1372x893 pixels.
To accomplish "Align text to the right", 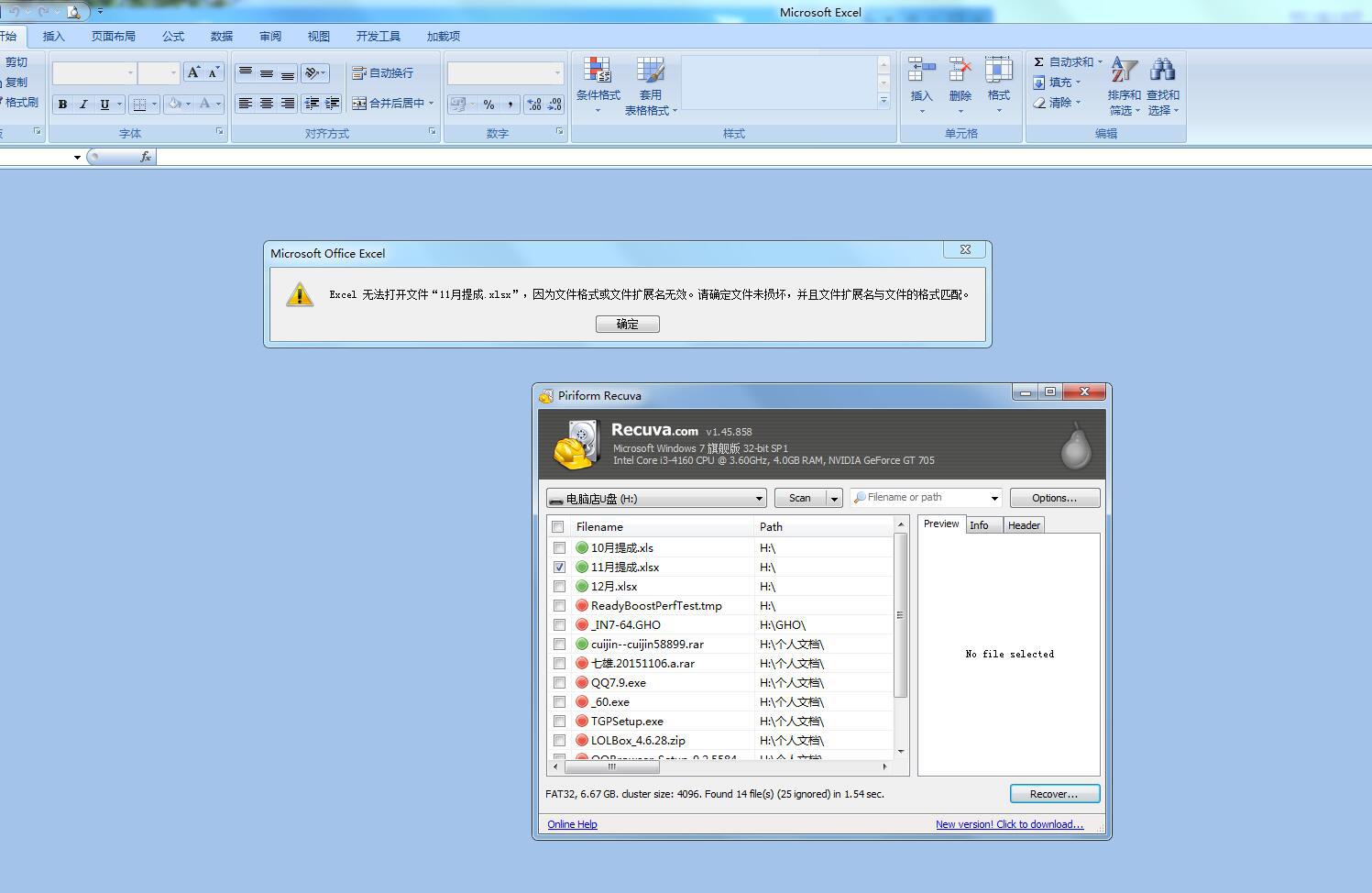I will point(287,104).
